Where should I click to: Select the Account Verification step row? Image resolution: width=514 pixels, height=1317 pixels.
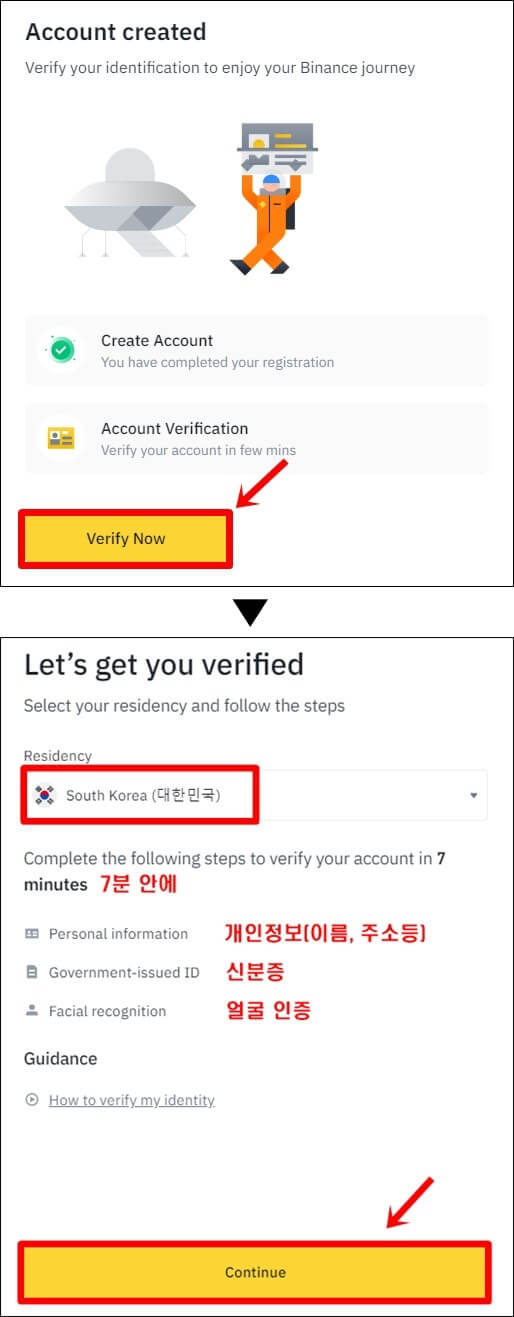point(257,438)
